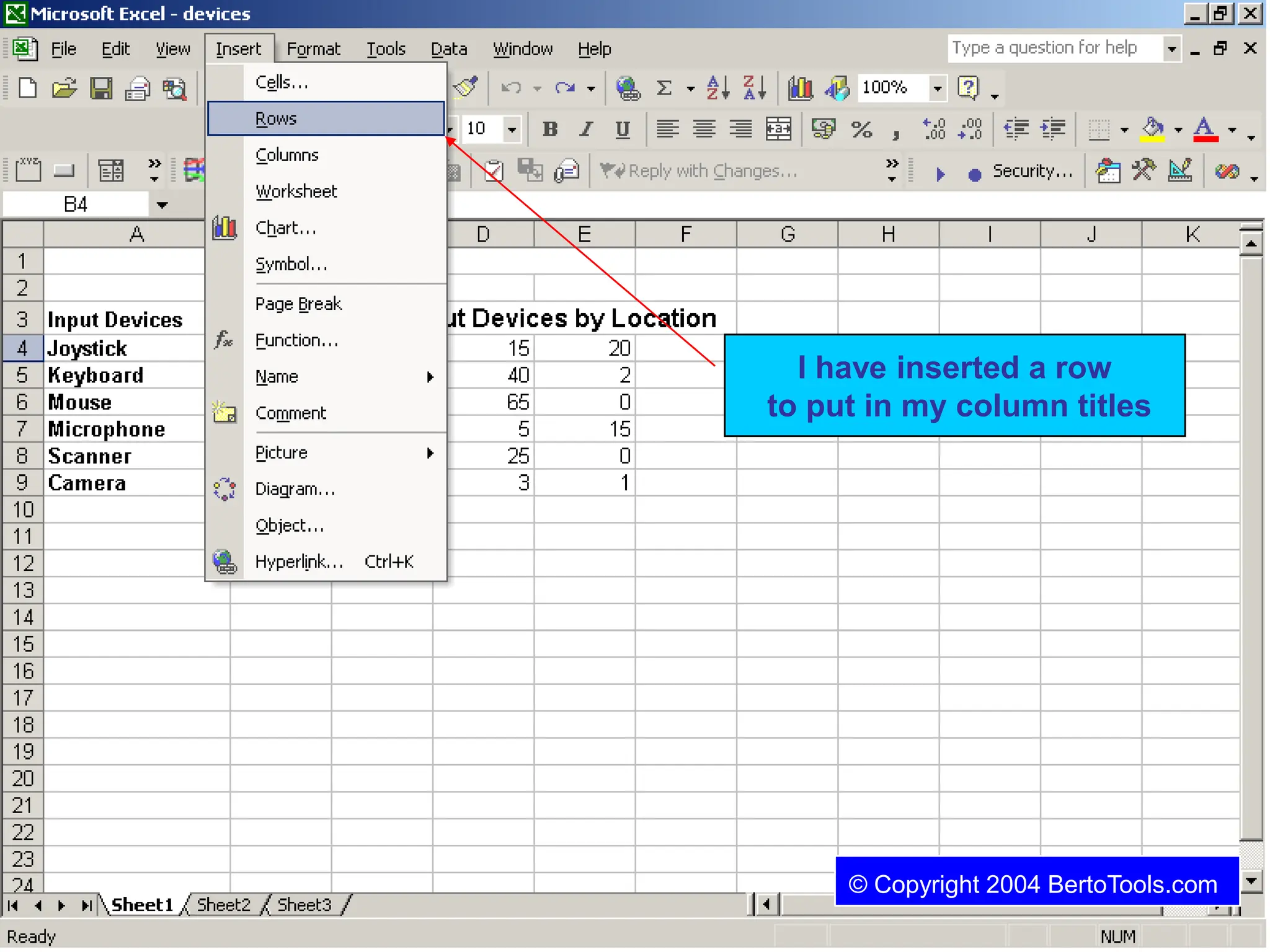1270x952 pixels.
Task: Apply Percent style formatting
Action: [861, 130]
